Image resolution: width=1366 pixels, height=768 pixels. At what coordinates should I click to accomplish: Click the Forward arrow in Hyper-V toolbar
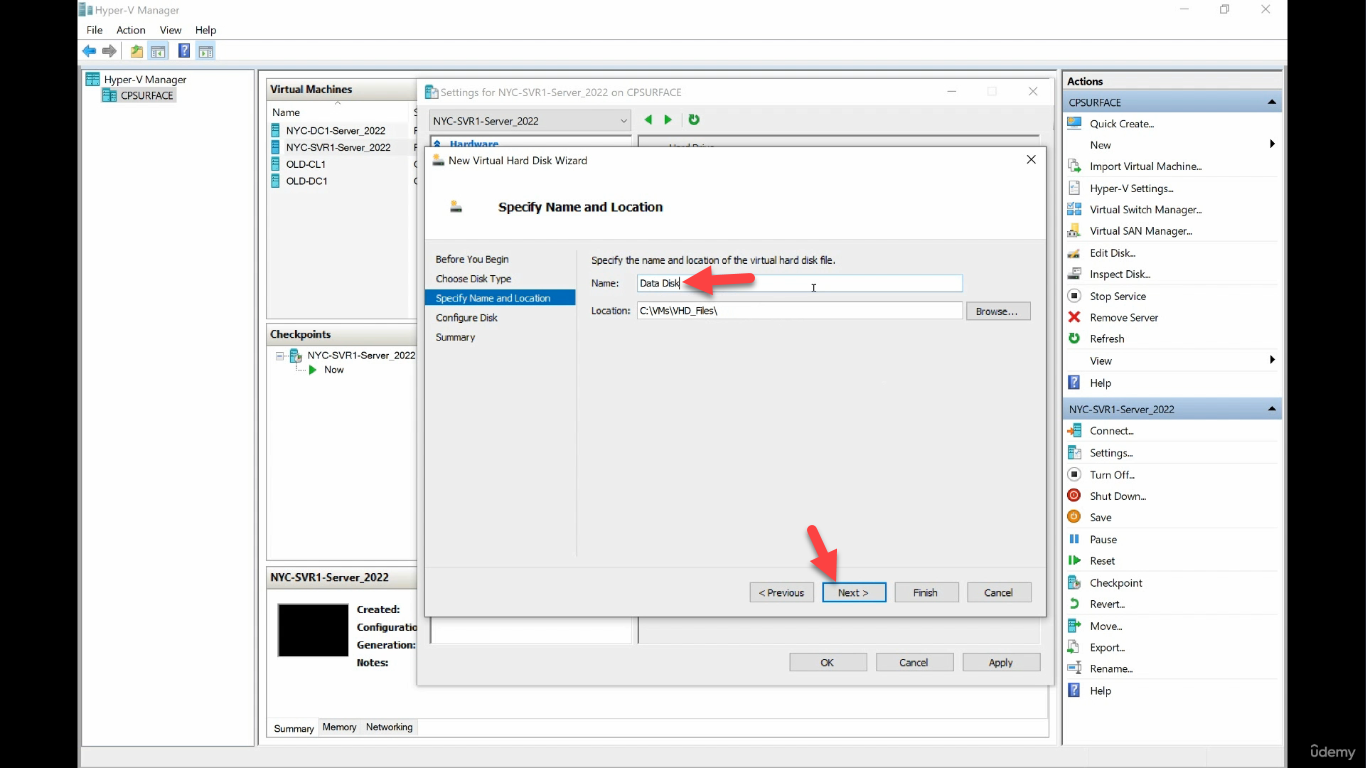tap(109, 51)
